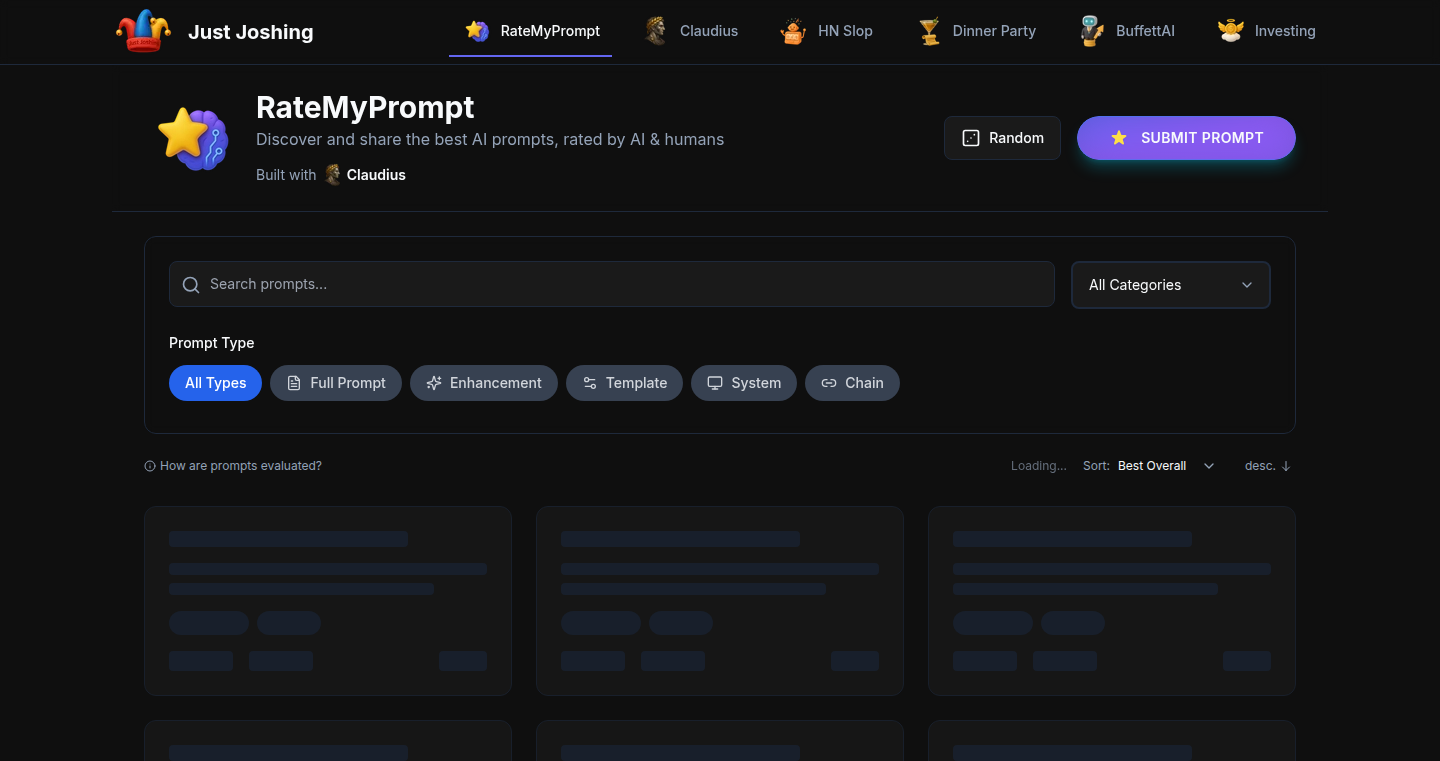Image resolution: width=1440 pixels, height=761 pixels.
Task: Click the down arrow next to desc.
Action: (1286, 466)
